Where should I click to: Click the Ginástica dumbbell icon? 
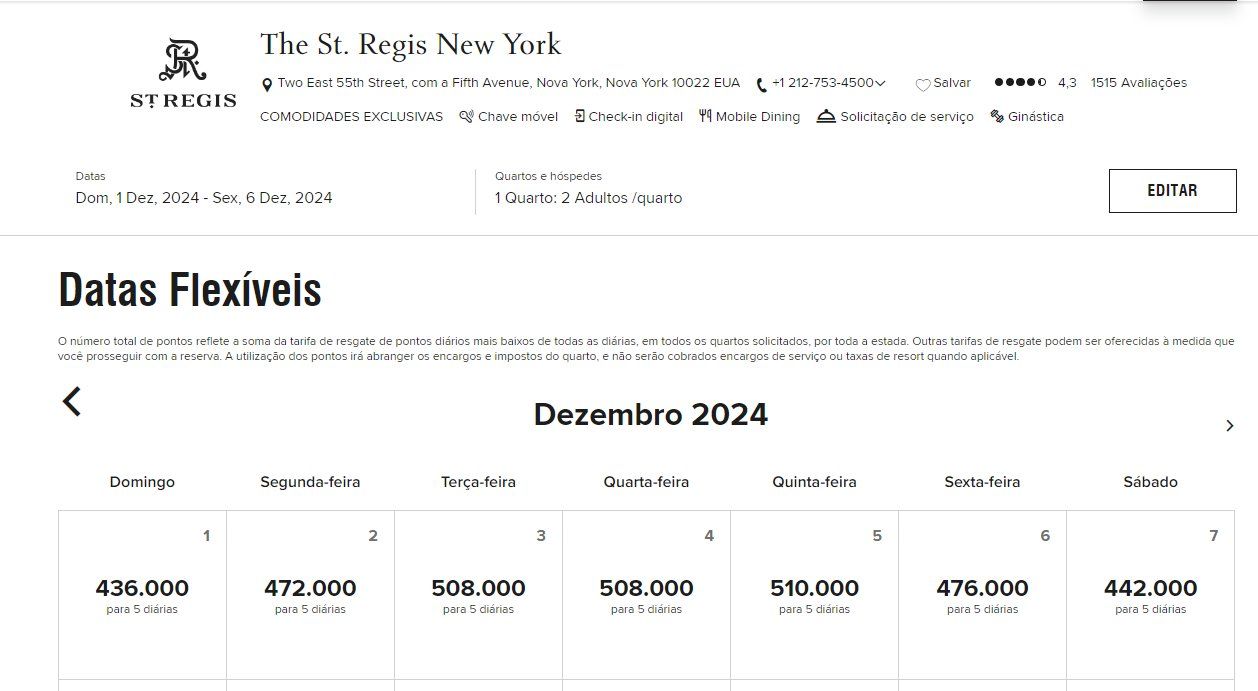click(997, 116)
